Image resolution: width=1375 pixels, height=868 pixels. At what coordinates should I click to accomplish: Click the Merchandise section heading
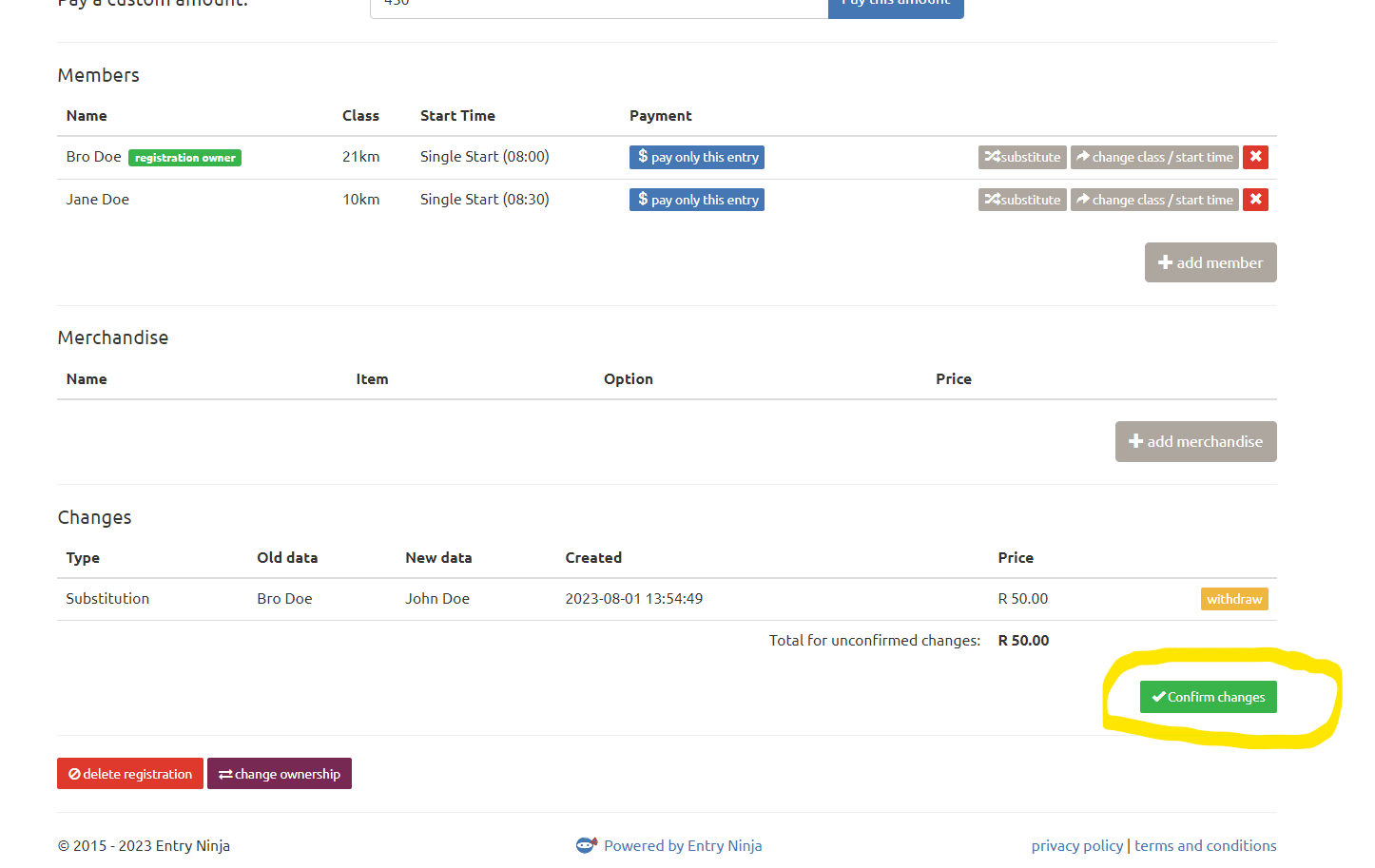113,338
